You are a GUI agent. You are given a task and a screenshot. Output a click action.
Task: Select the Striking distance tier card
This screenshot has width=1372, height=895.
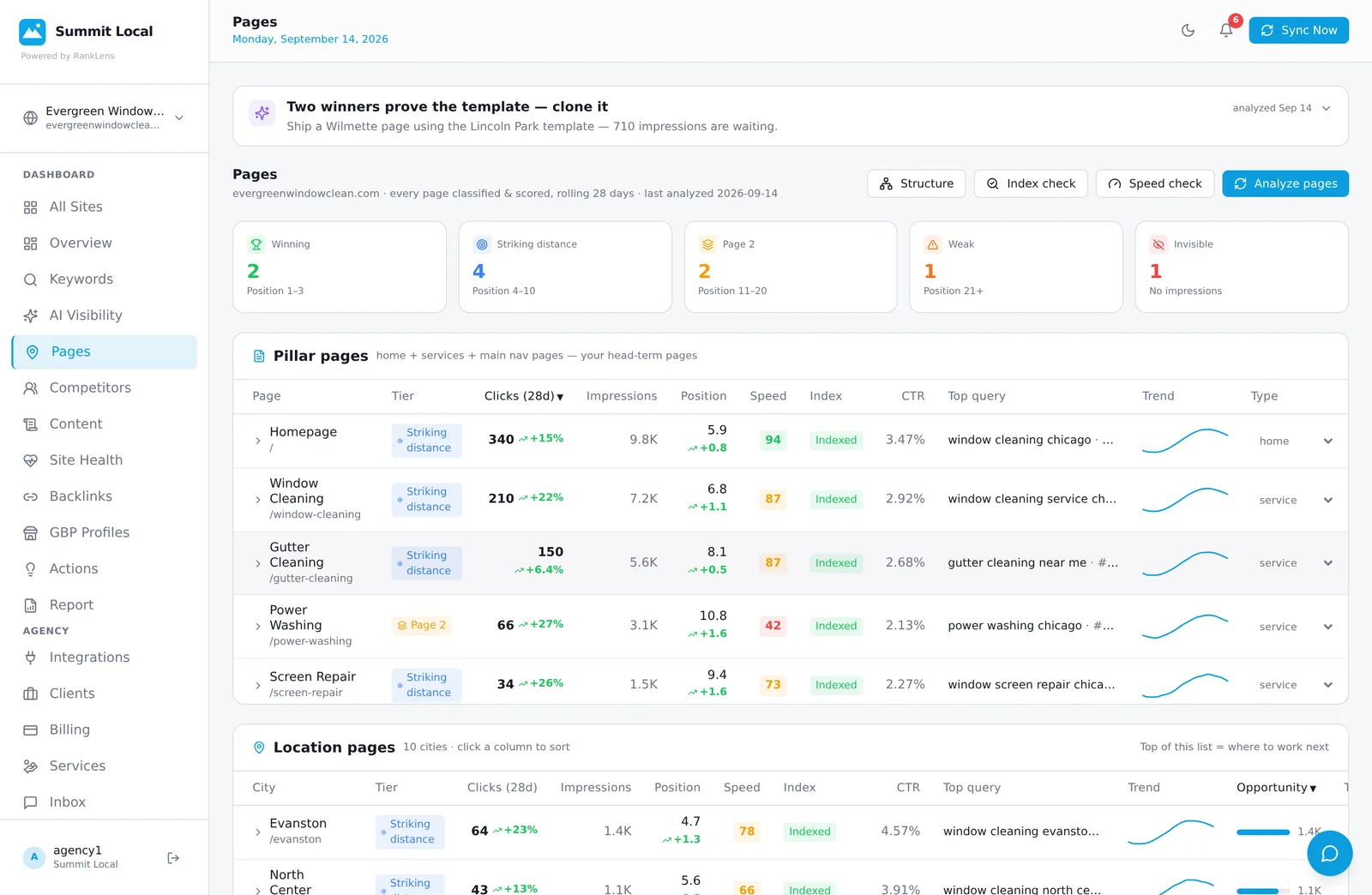point(565,267)
